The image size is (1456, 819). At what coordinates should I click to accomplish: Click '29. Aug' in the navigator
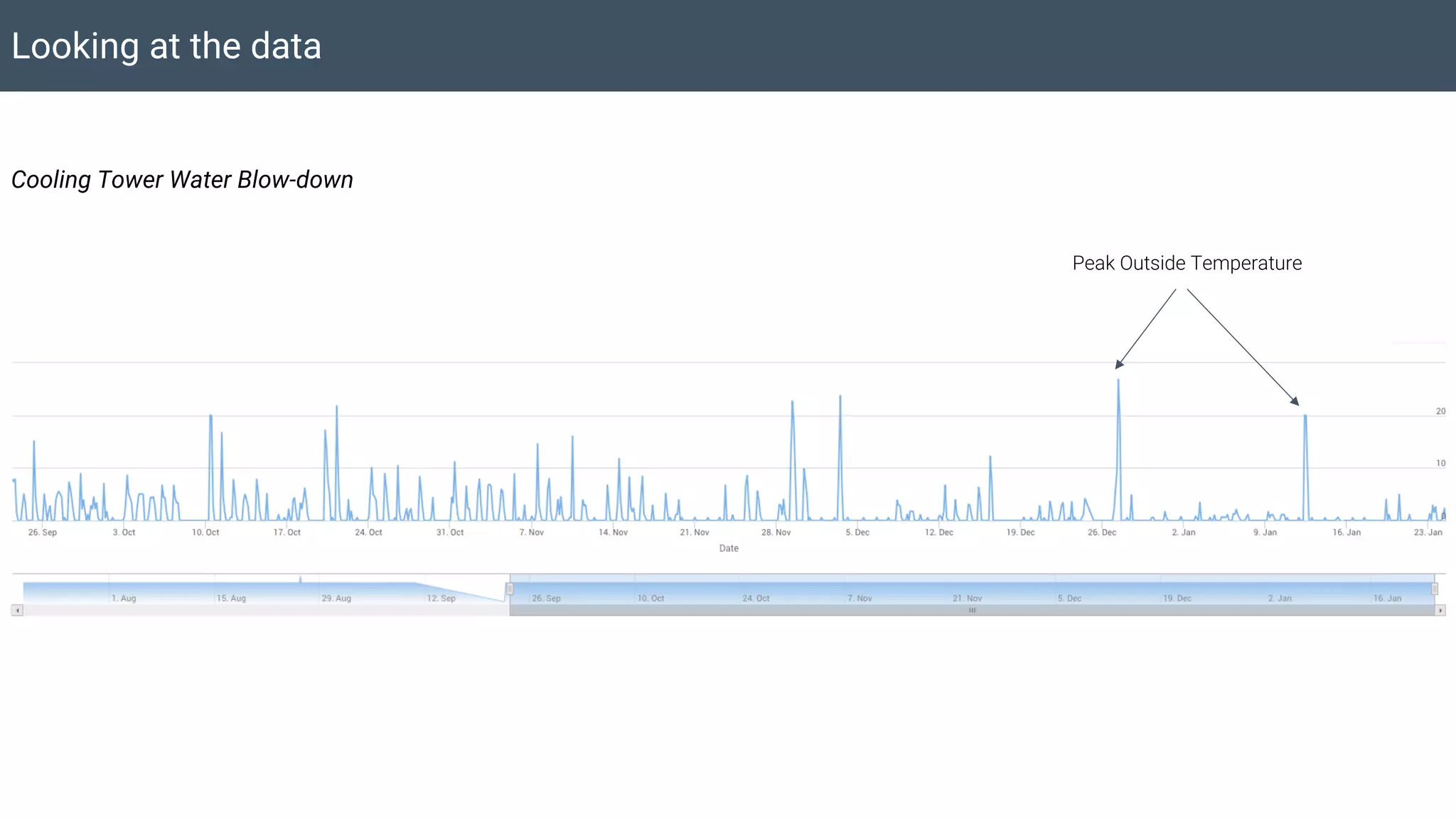click(x=336, y=599)
